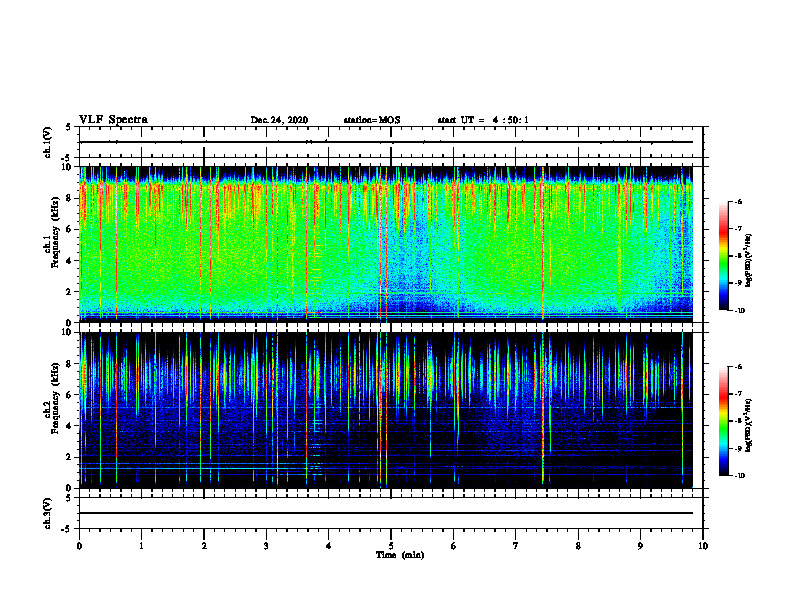
Task: Click the "-5" volt tick on ch.3(V) axis
Action: click(67, 529)
